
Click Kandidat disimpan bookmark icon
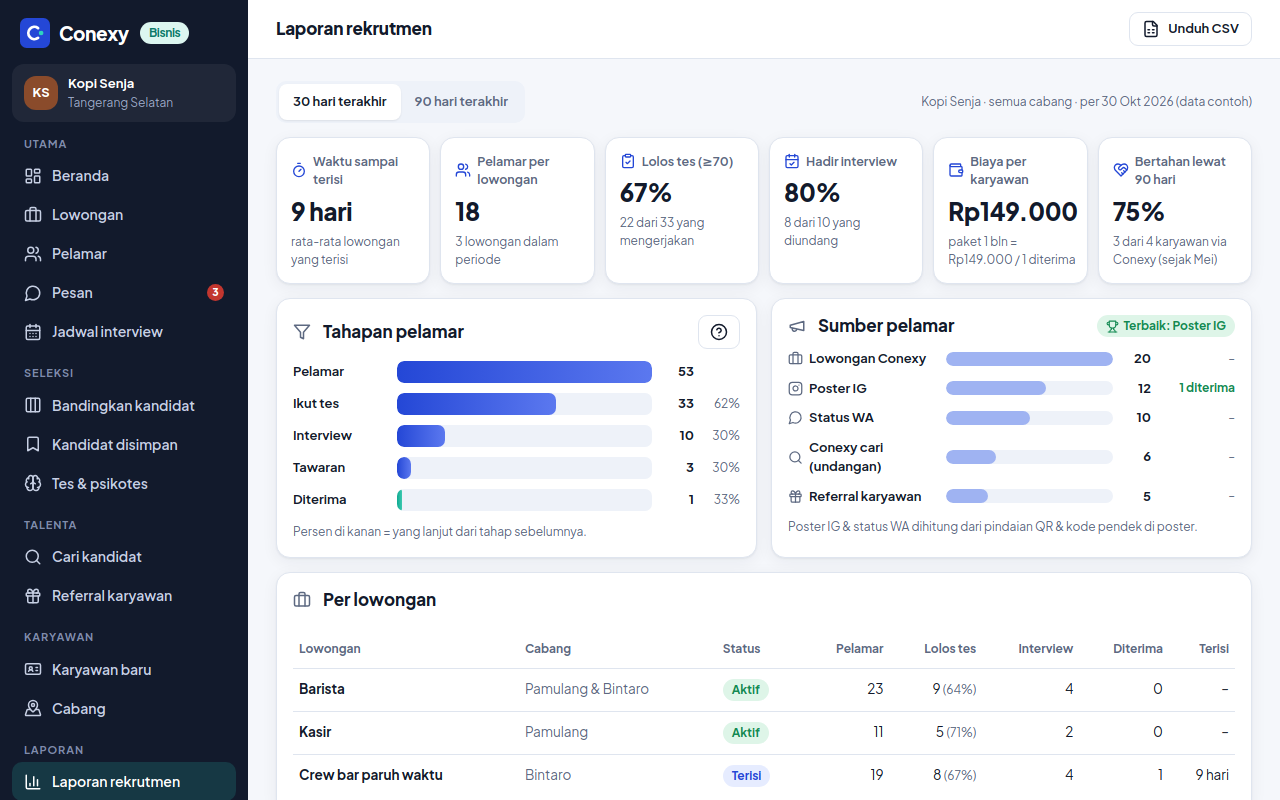click(33, 445)
